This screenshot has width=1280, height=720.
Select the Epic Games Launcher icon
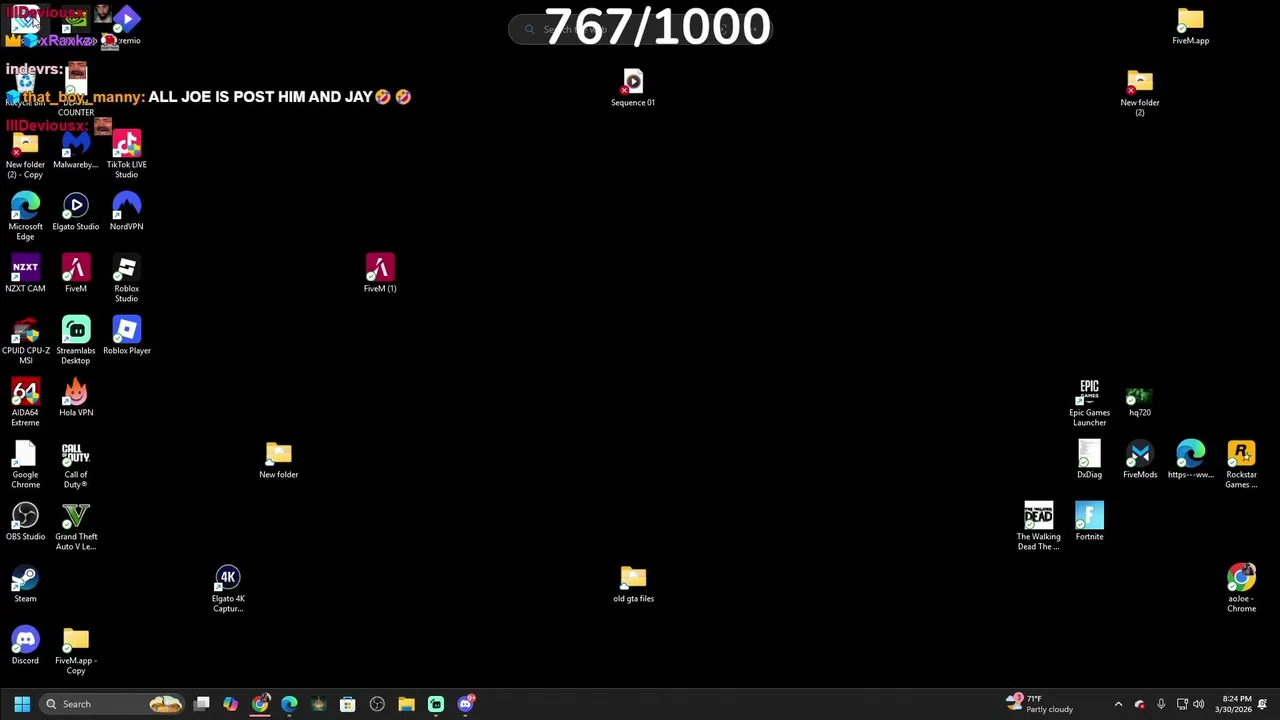pos(1089,402)
